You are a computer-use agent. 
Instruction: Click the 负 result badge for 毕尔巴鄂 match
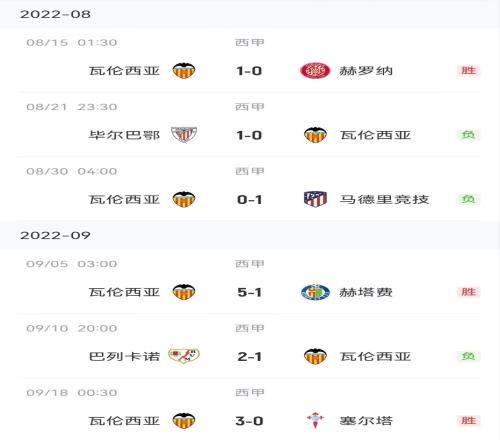click(468, 135)
